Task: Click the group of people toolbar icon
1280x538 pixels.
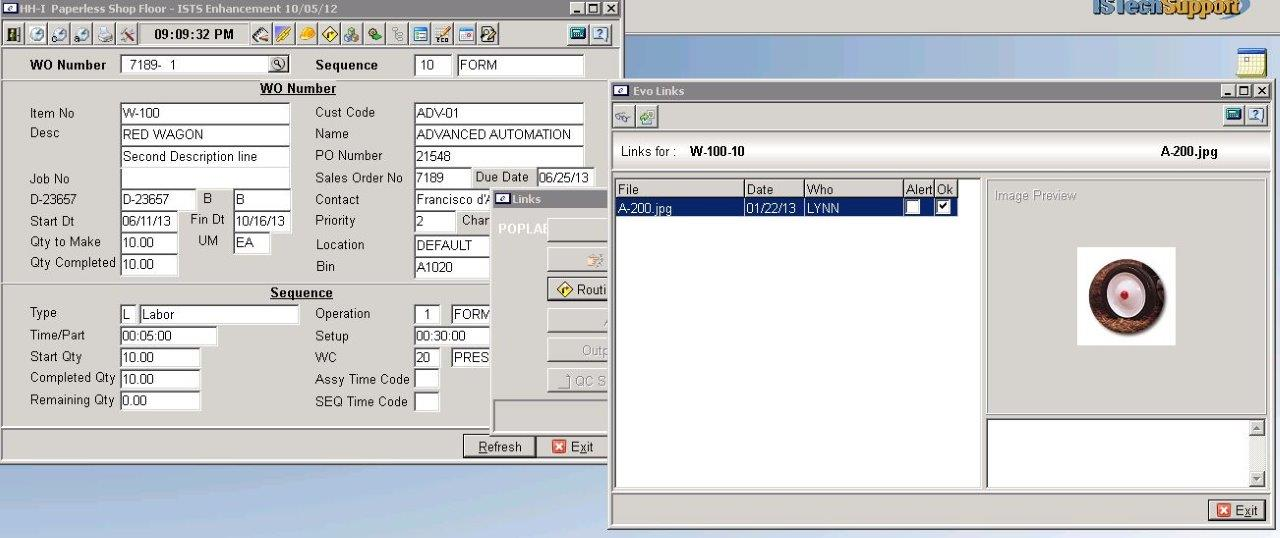Action: coord(352,34)
